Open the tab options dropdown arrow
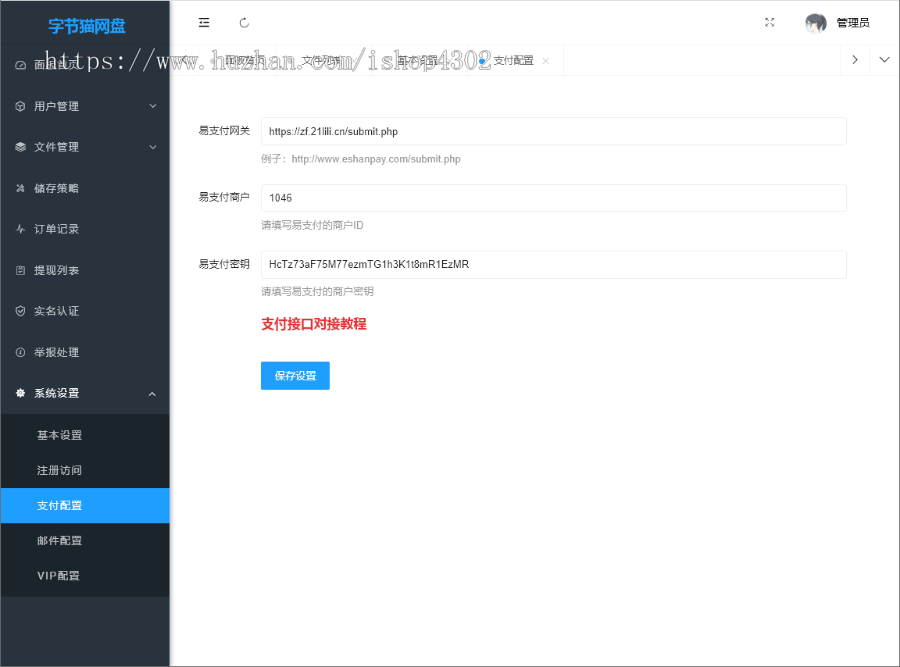 [x=885, y=60]
